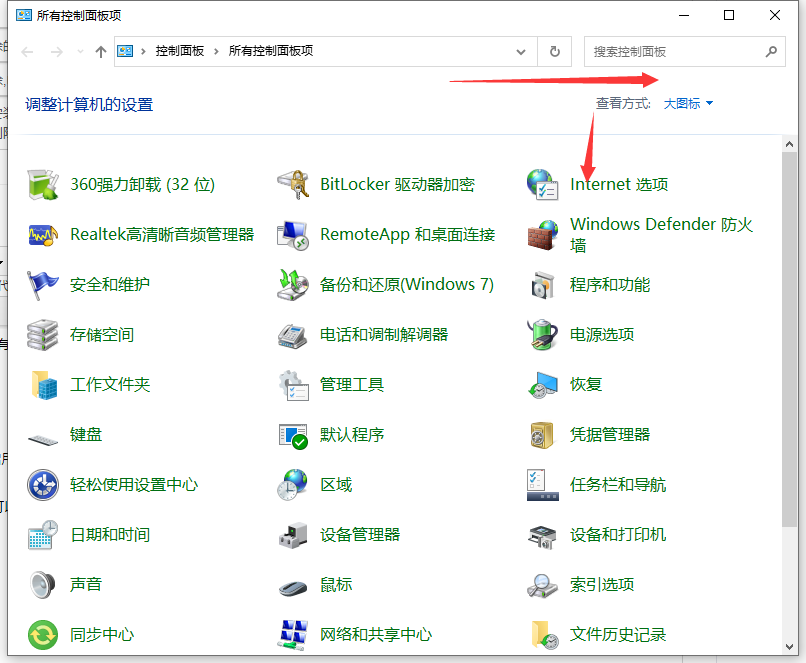Screen dimensions: 806x663
Task: Open the 恢复 monitor icon
Action: 542,384
